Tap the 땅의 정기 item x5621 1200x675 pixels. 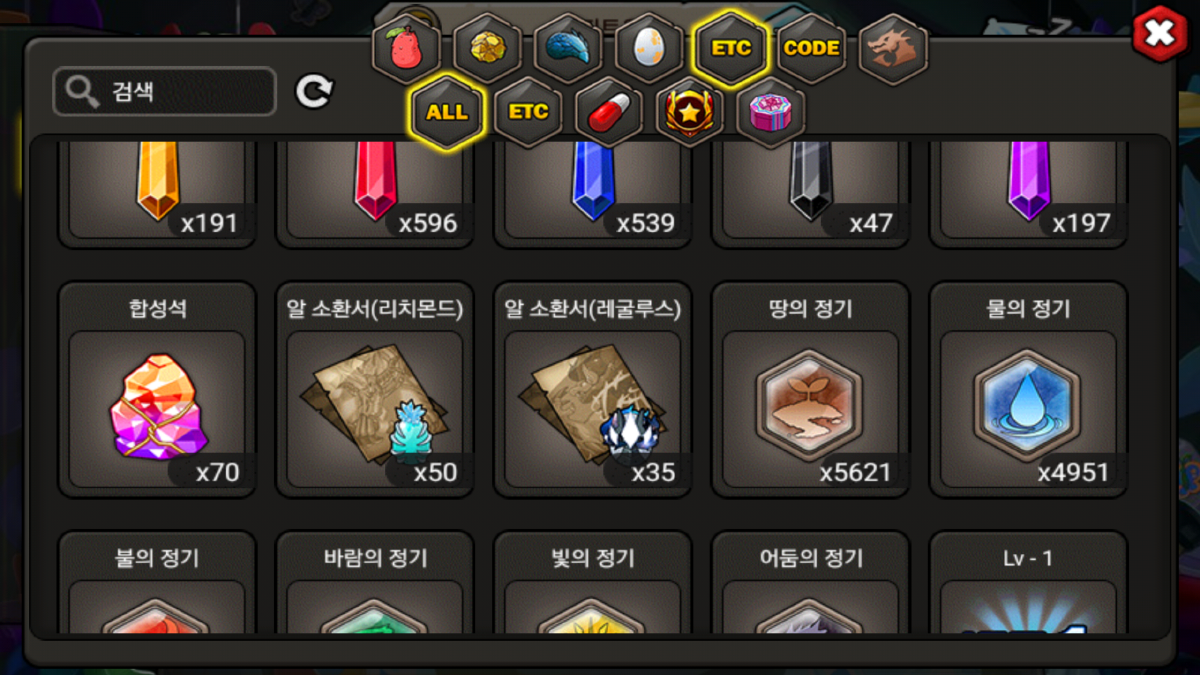810,390
